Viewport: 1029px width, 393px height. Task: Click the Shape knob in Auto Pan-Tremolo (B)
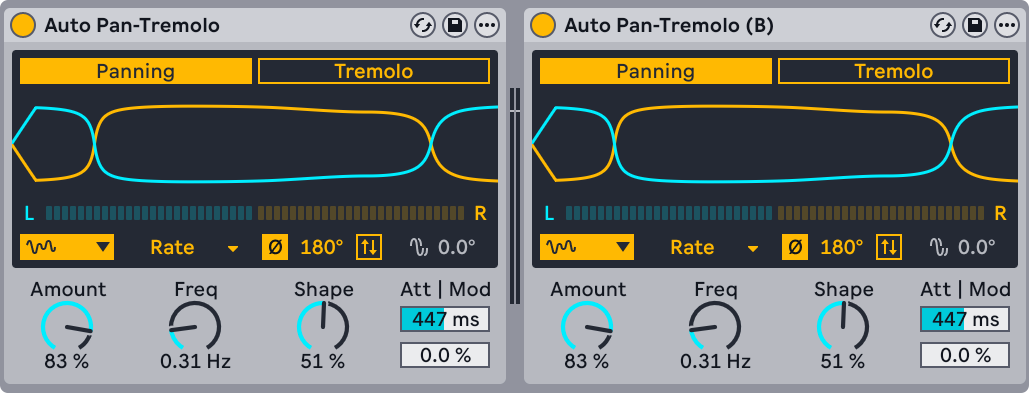click(x=843, y=326)
